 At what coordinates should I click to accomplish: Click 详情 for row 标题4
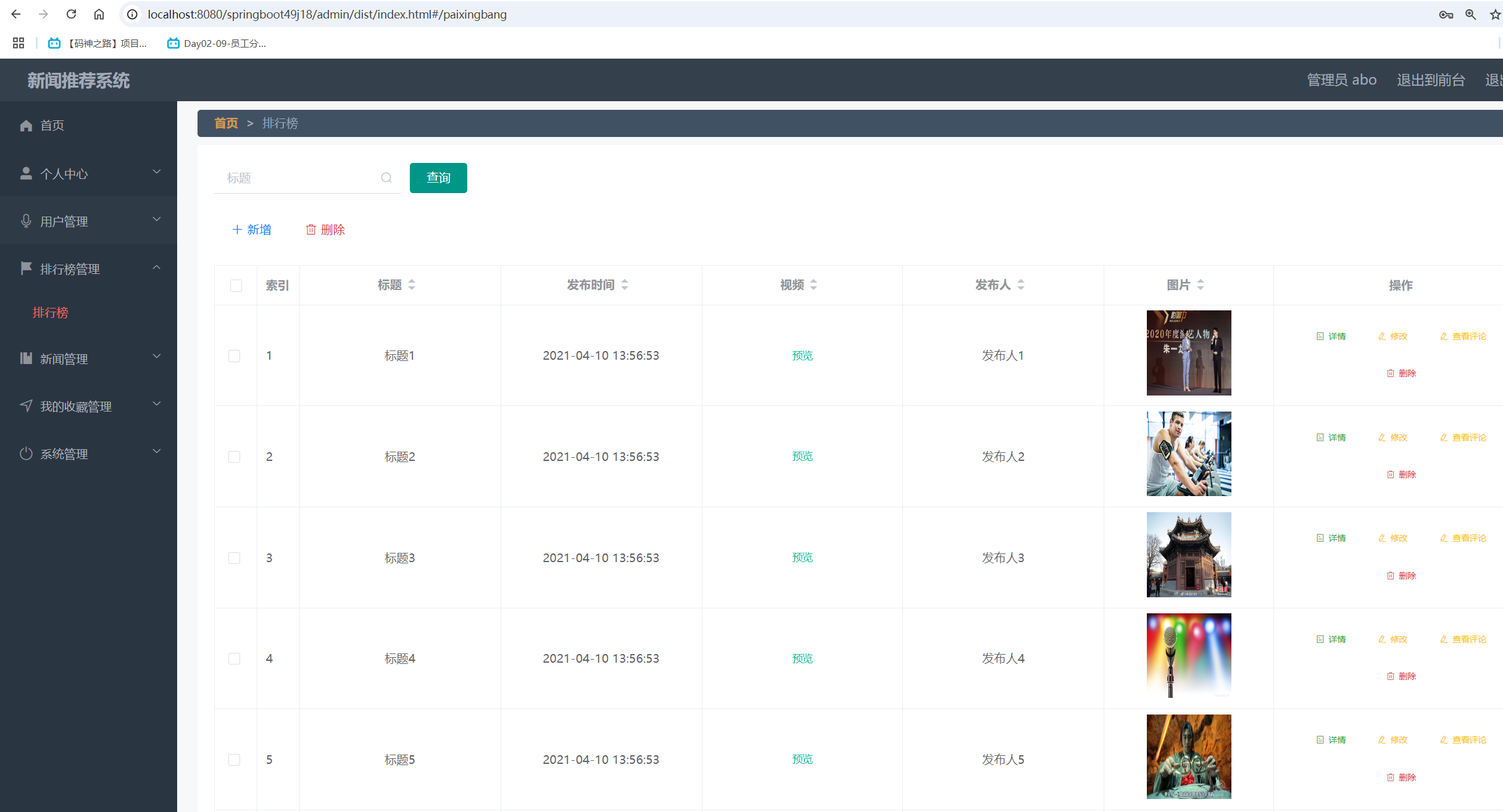(1331, 639)
